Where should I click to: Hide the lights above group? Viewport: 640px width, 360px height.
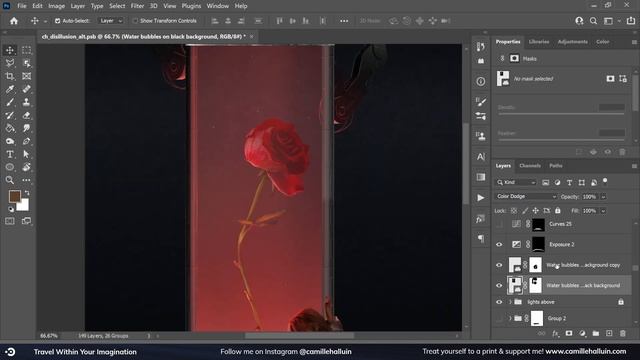(499, 302)
